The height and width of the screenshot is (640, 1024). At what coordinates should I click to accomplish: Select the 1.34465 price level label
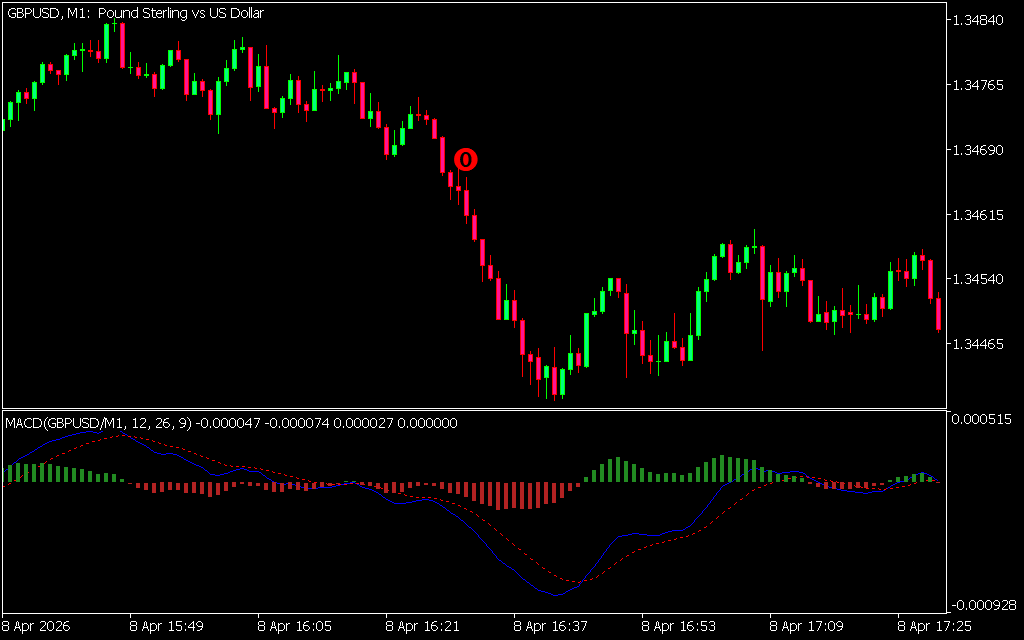(x=981, y=344)
